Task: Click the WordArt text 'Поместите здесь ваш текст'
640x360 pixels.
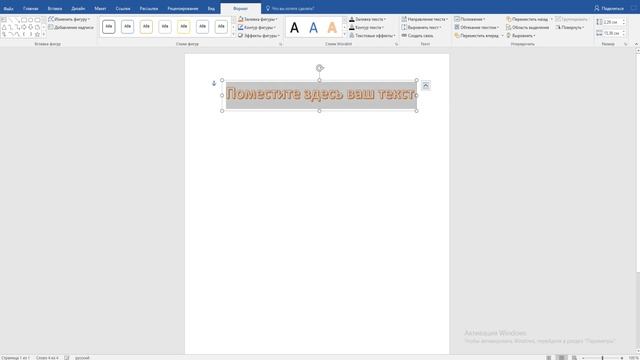Action: coord(321,94)
